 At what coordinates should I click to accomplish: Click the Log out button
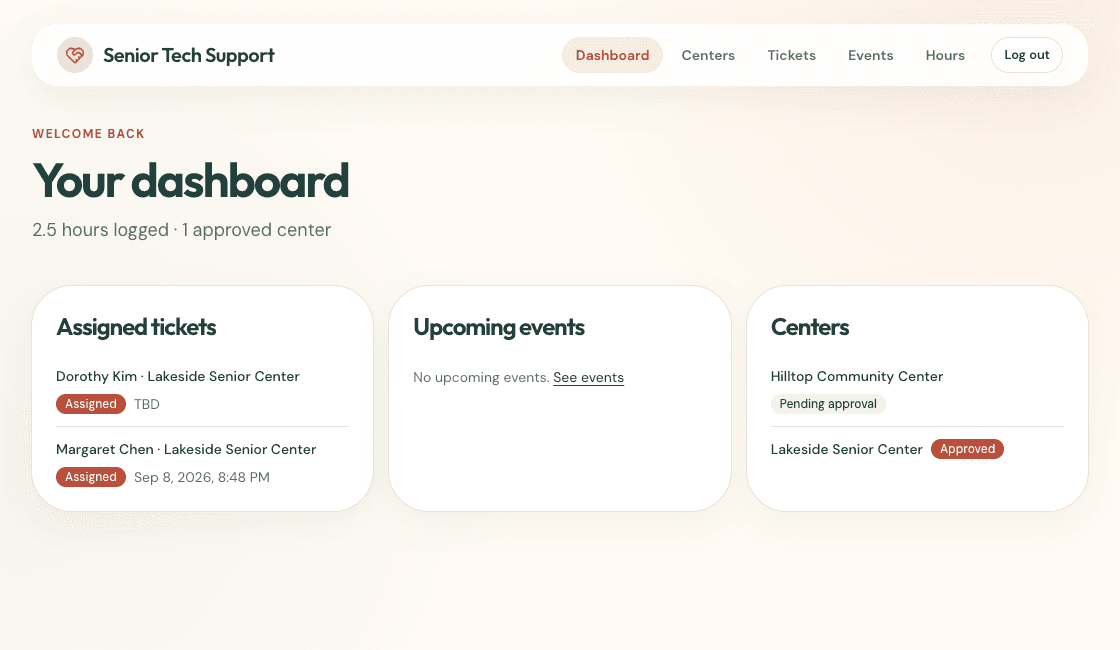click(1026, 55)
